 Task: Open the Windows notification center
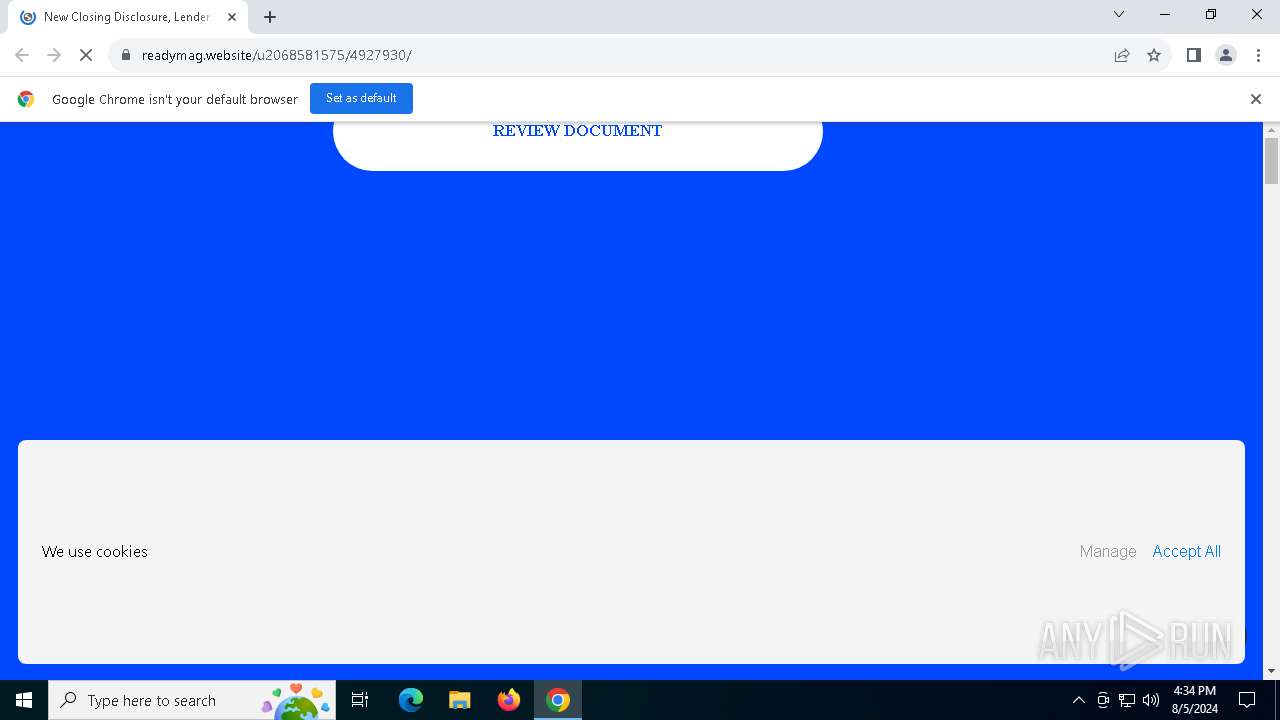[x=1247, y=700]
